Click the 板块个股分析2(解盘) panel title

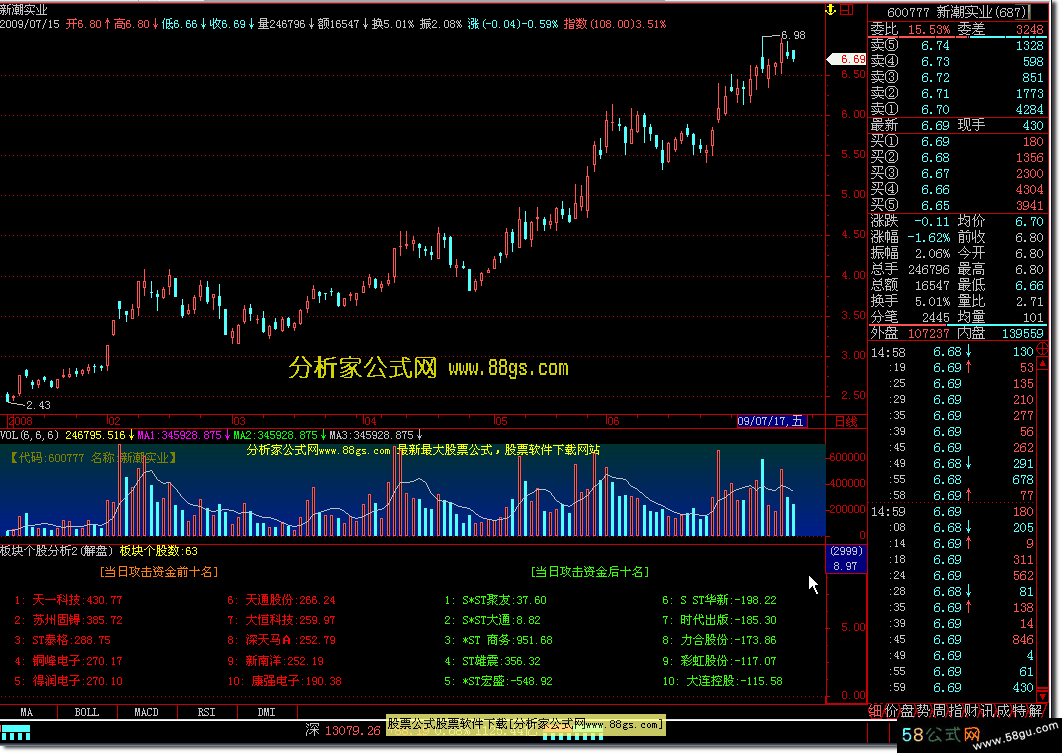57,551
